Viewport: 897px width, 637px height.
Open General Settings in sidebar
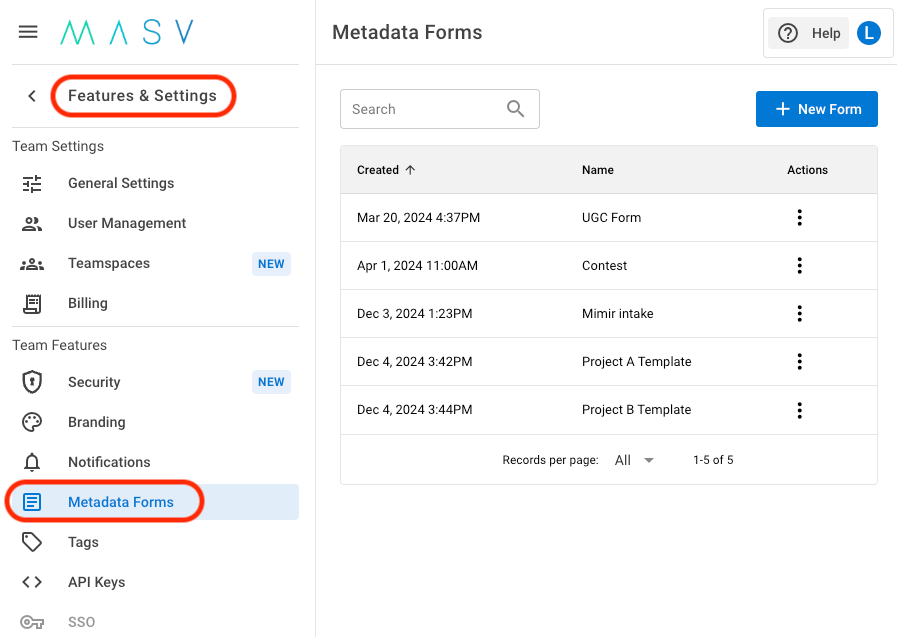pyautogui.click(x=155, y=184)
